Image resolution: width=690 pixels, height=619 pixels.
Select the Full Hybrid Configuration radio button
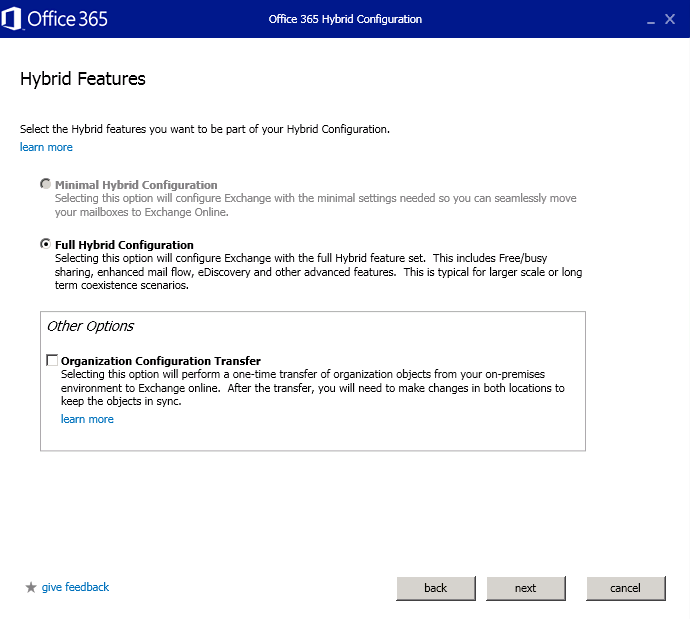[x=45, y=243]
